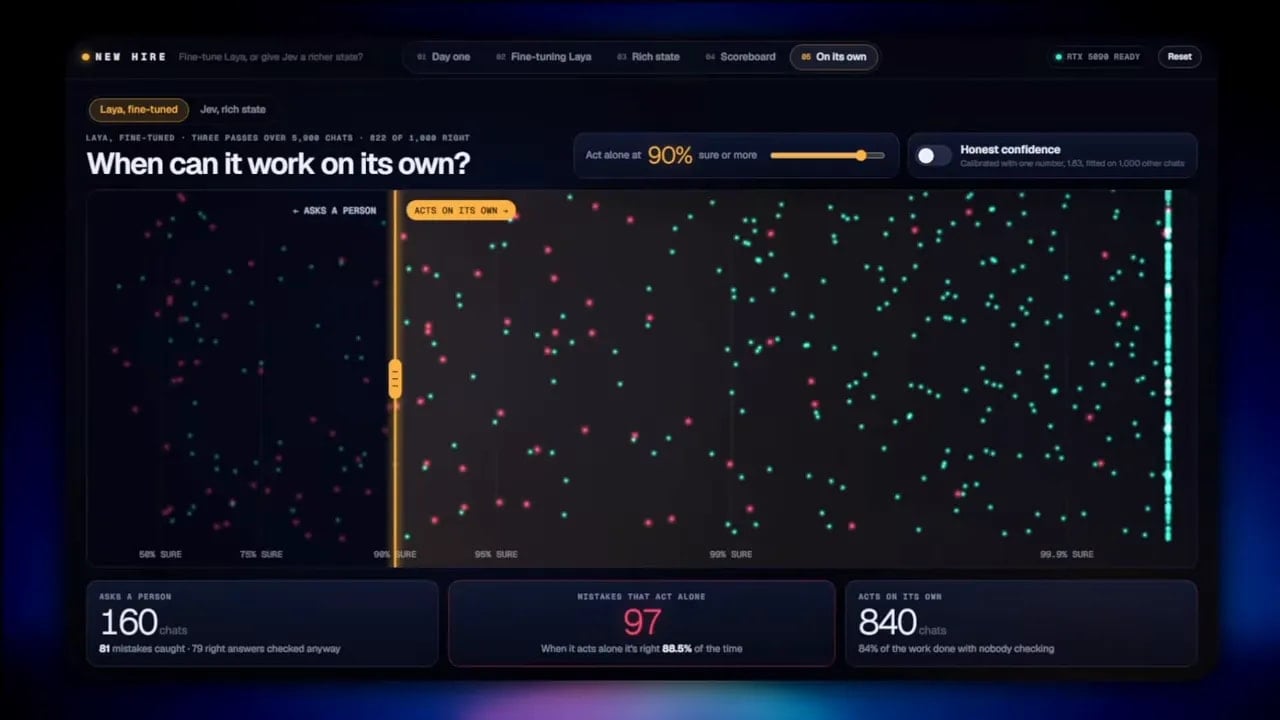
Task: Click the Reset button
Action: [1180, 57]
